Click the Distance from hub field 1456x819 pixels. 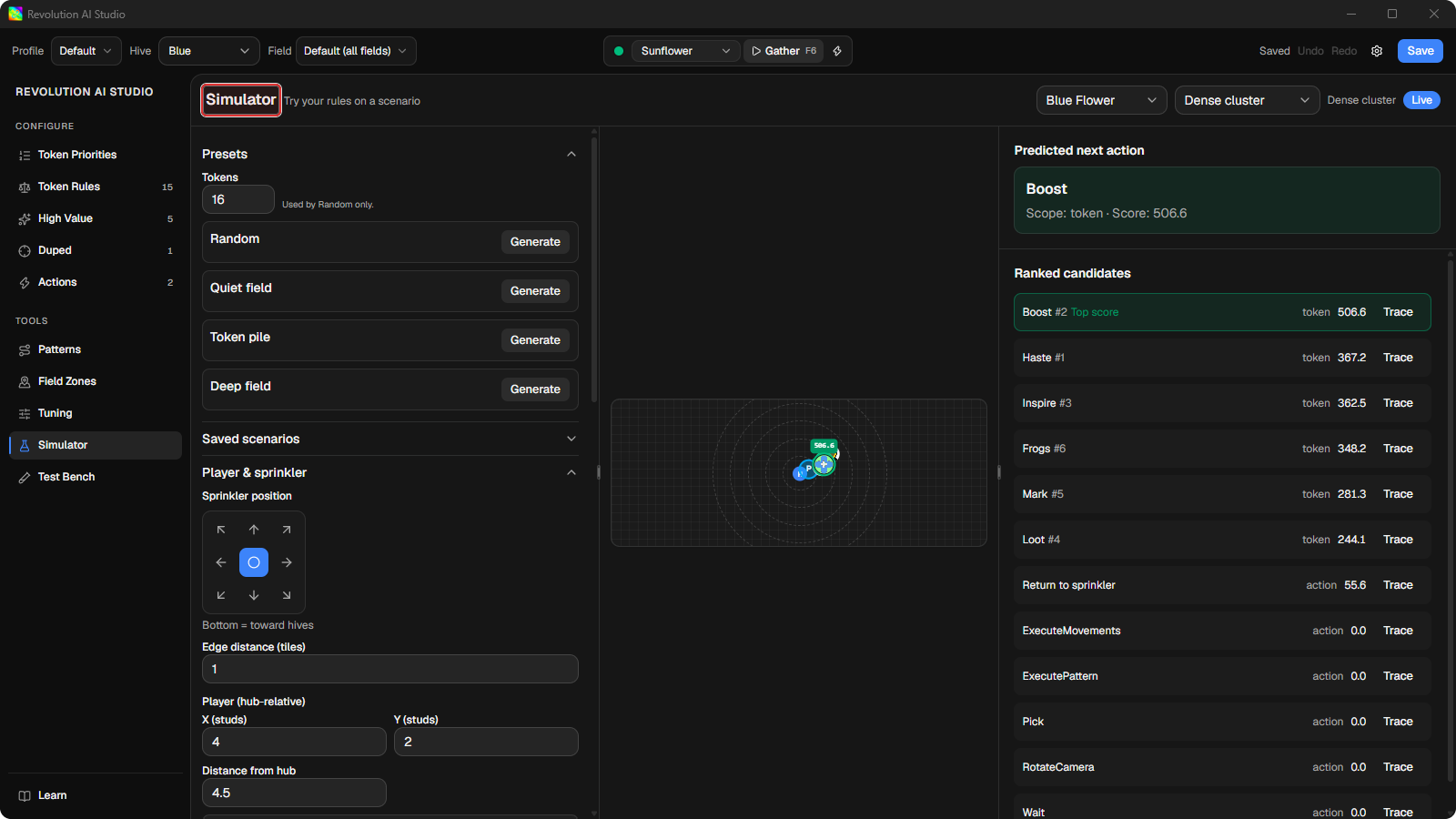[x=294, y=793]
